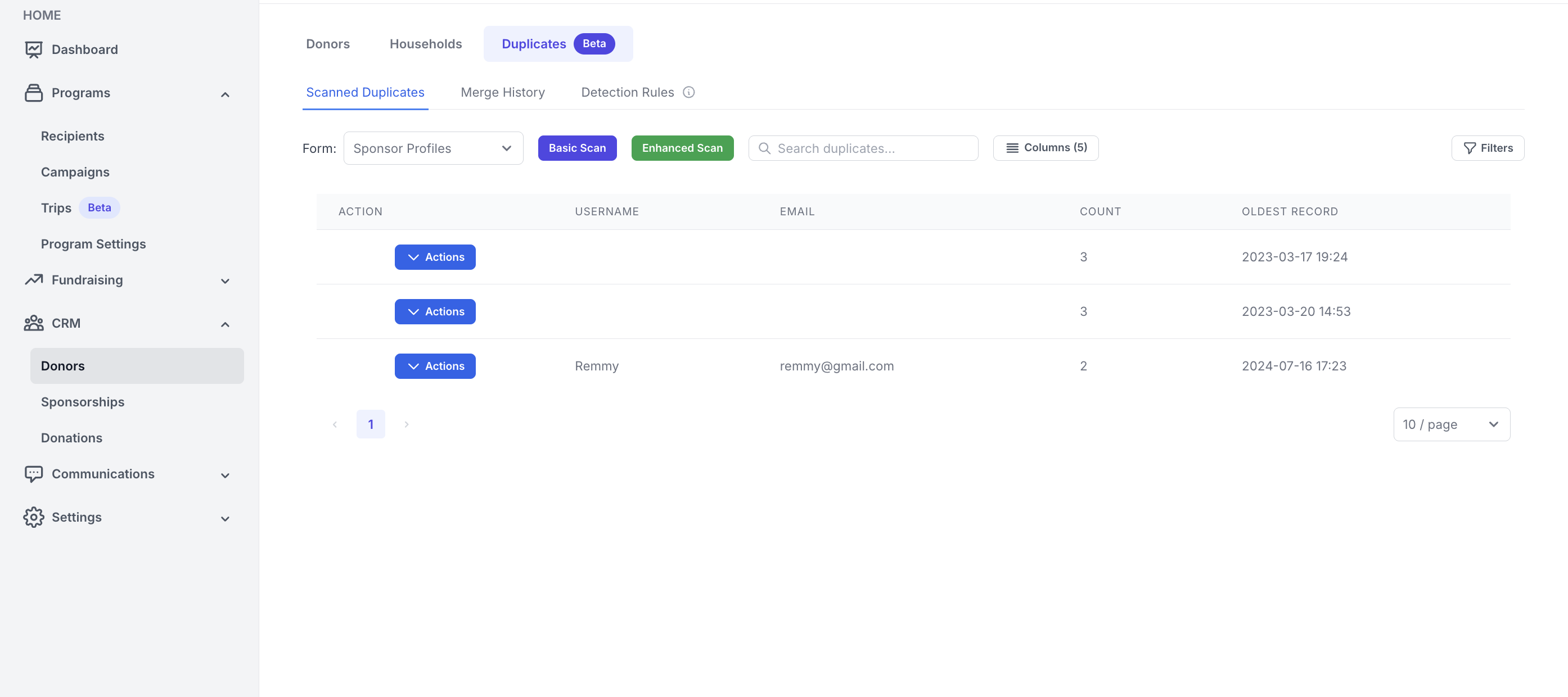Click the Dashboard presentation chart icon
Image resolution: width=1568 pixels, height=697 pixels.
coord(34,50)
